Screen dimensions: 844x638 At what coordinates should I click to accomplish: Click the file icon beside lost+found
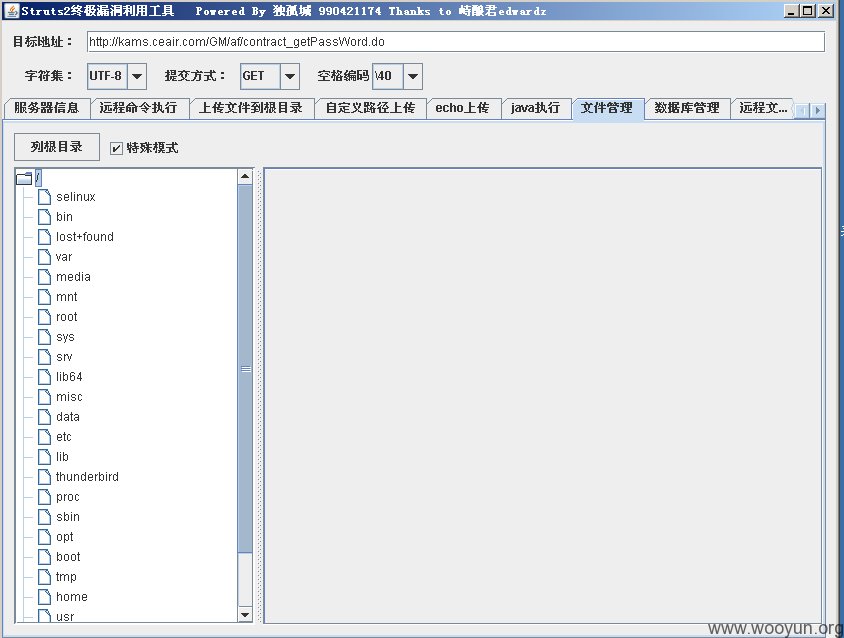click(x=45, y=237)
